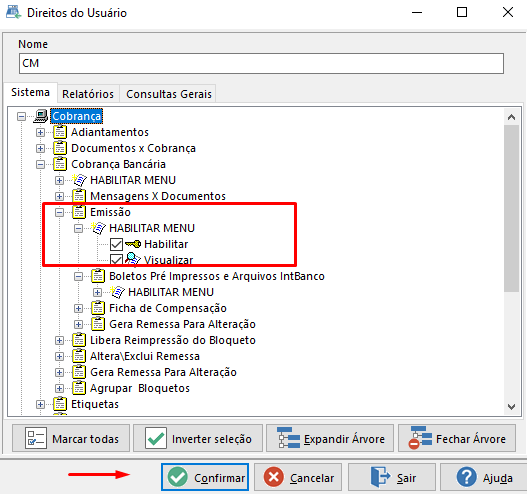Click the Etiquetas notepad icon

click(x=60, y=404)
